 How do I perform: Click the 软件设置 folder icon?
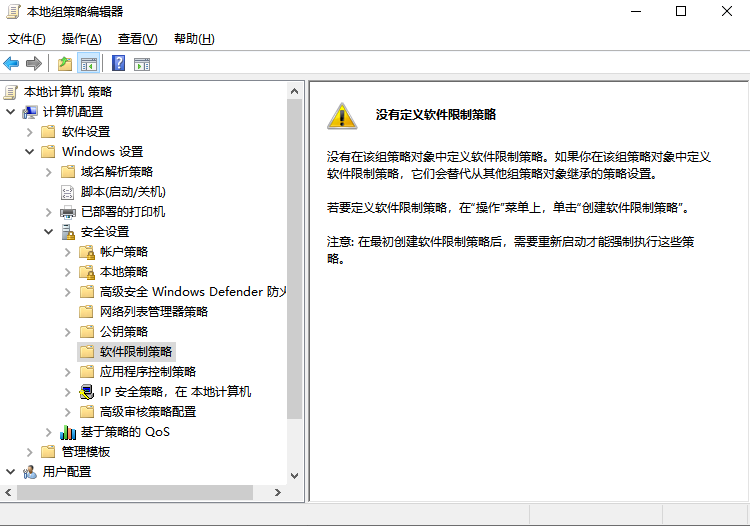click(x=48, y=132)
